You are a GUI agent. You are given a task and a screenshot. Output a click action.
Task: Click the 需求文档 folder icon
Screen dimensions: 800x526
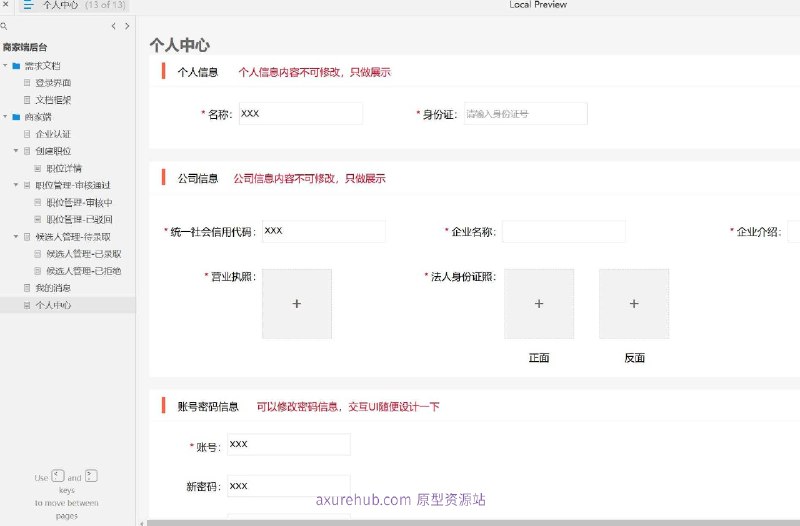pos(16,66)
